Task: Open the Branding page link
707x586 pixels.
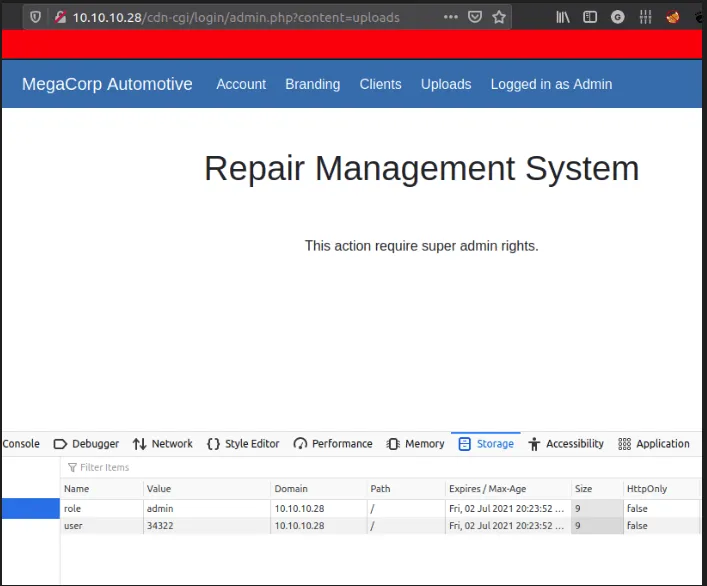Action: (x=312, y=84)
